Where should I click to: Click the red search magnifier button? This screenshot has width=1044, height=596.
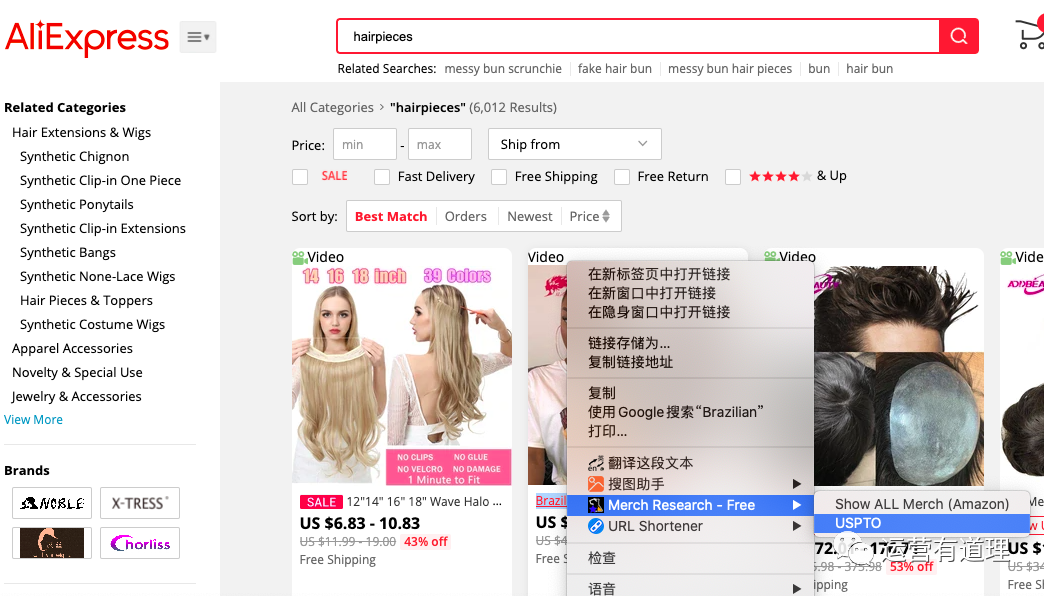point(958,37)
